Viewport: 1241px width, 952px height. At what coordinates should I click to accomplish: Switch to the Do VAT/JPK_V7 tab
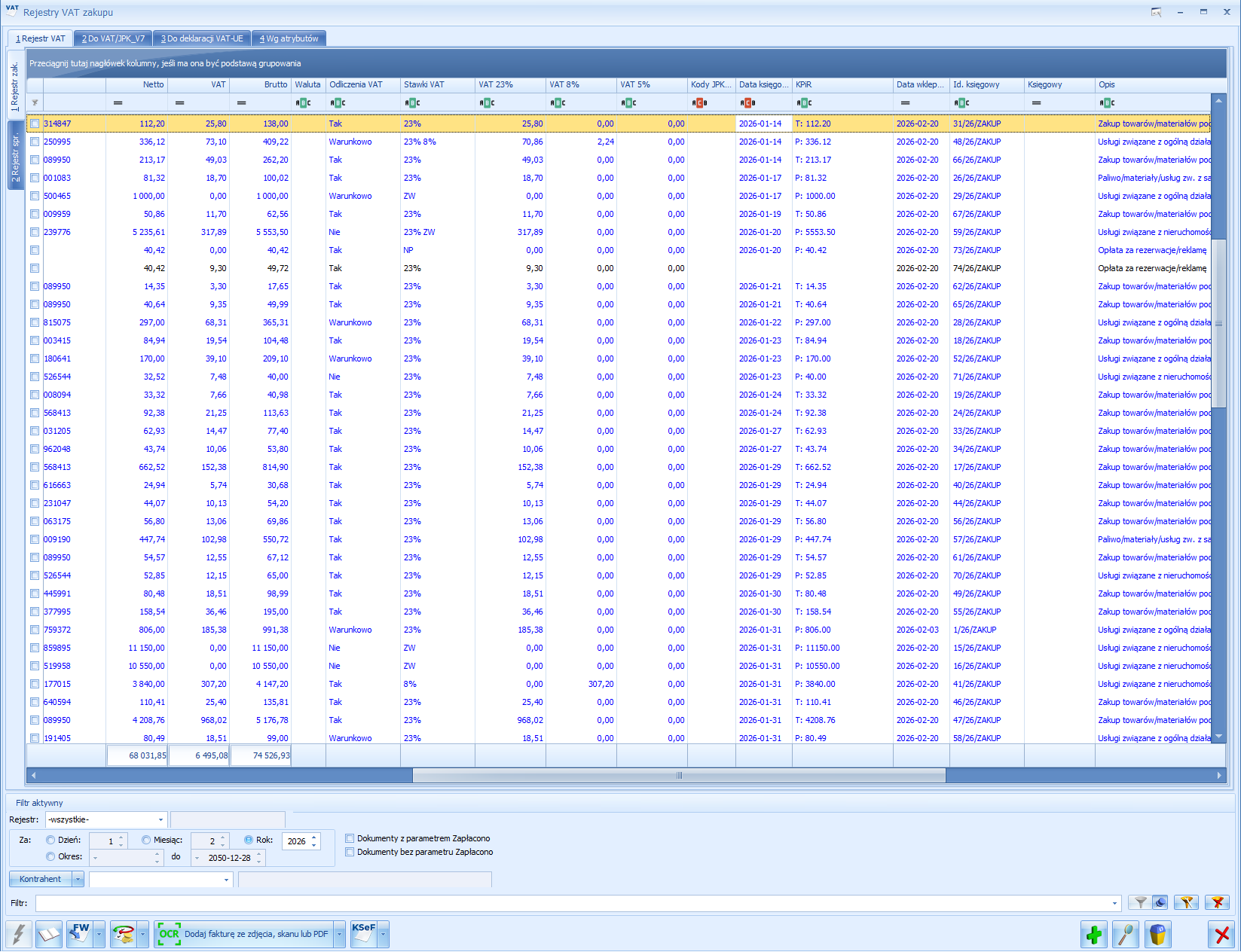point(113,38)
